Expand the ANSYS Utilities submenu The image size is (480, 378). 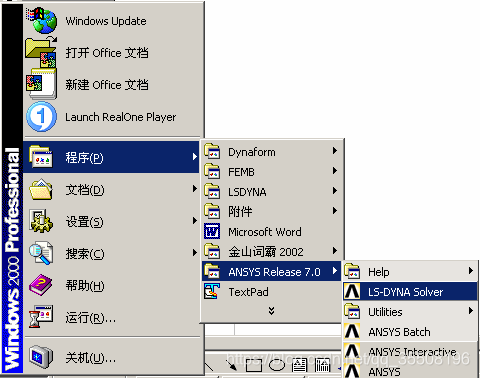410,312
